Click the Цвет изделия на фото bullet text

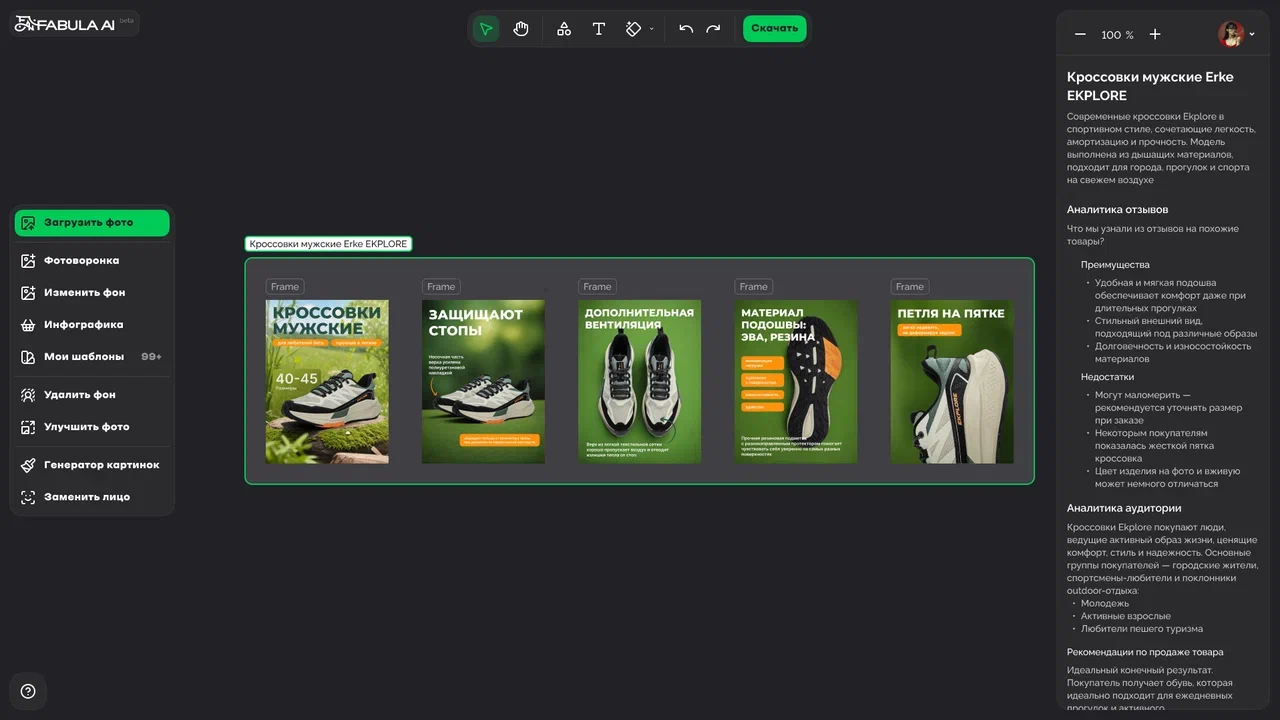(x=1167, y=477)
